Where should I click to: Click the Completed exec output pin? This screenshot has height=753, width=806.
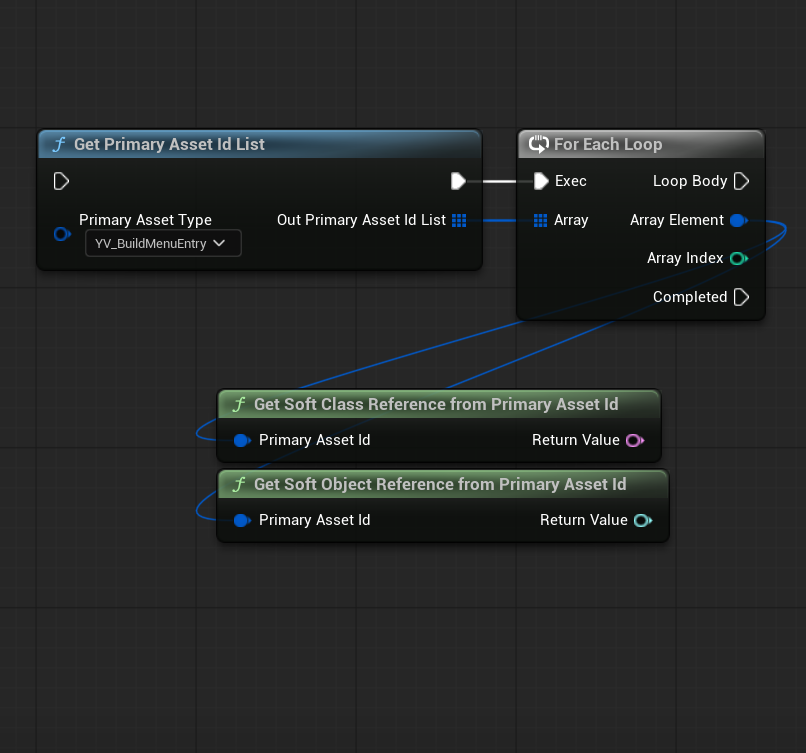tap(741, 297)
